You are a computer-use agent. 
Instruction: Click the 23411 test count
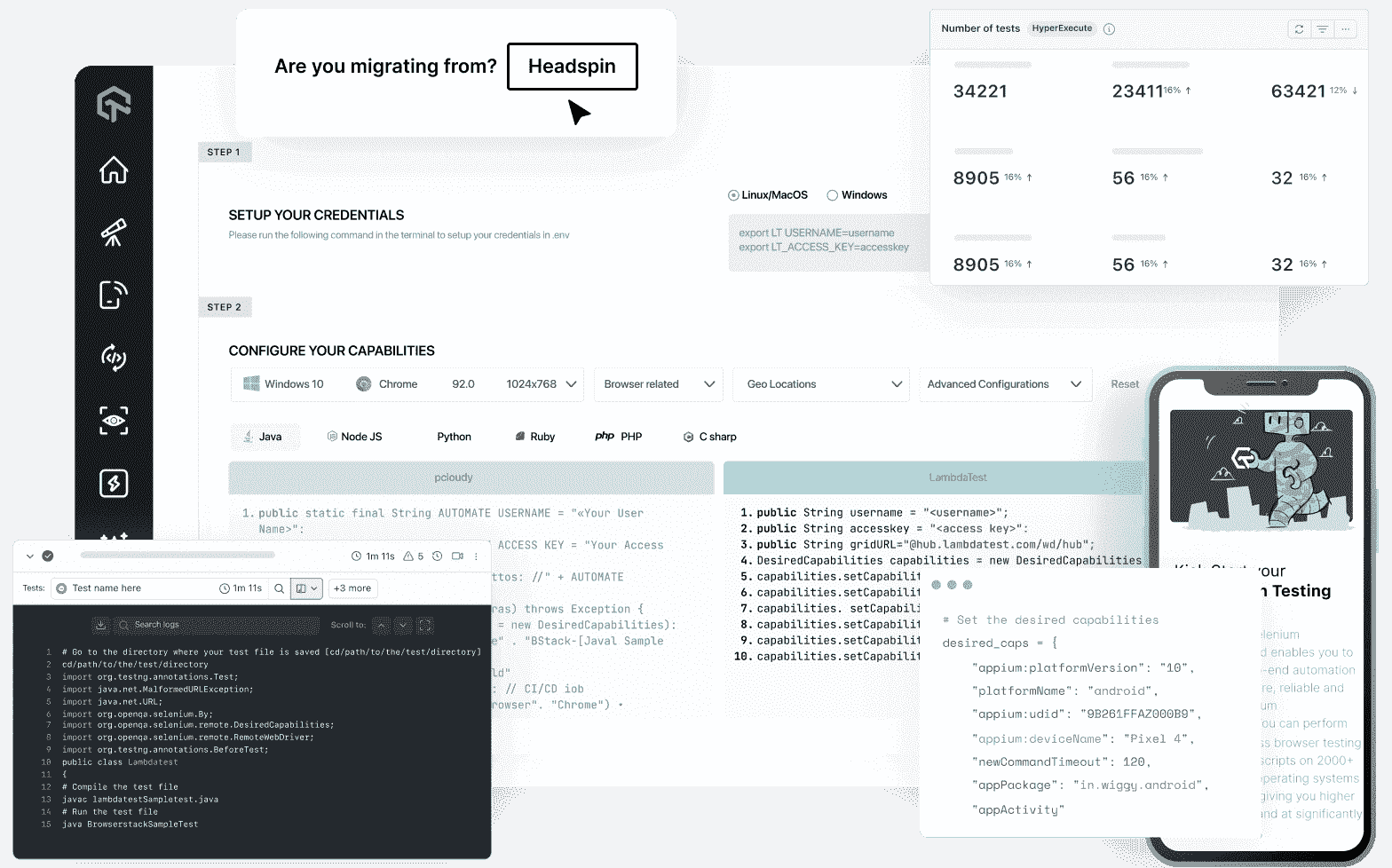coord(1137,91)
